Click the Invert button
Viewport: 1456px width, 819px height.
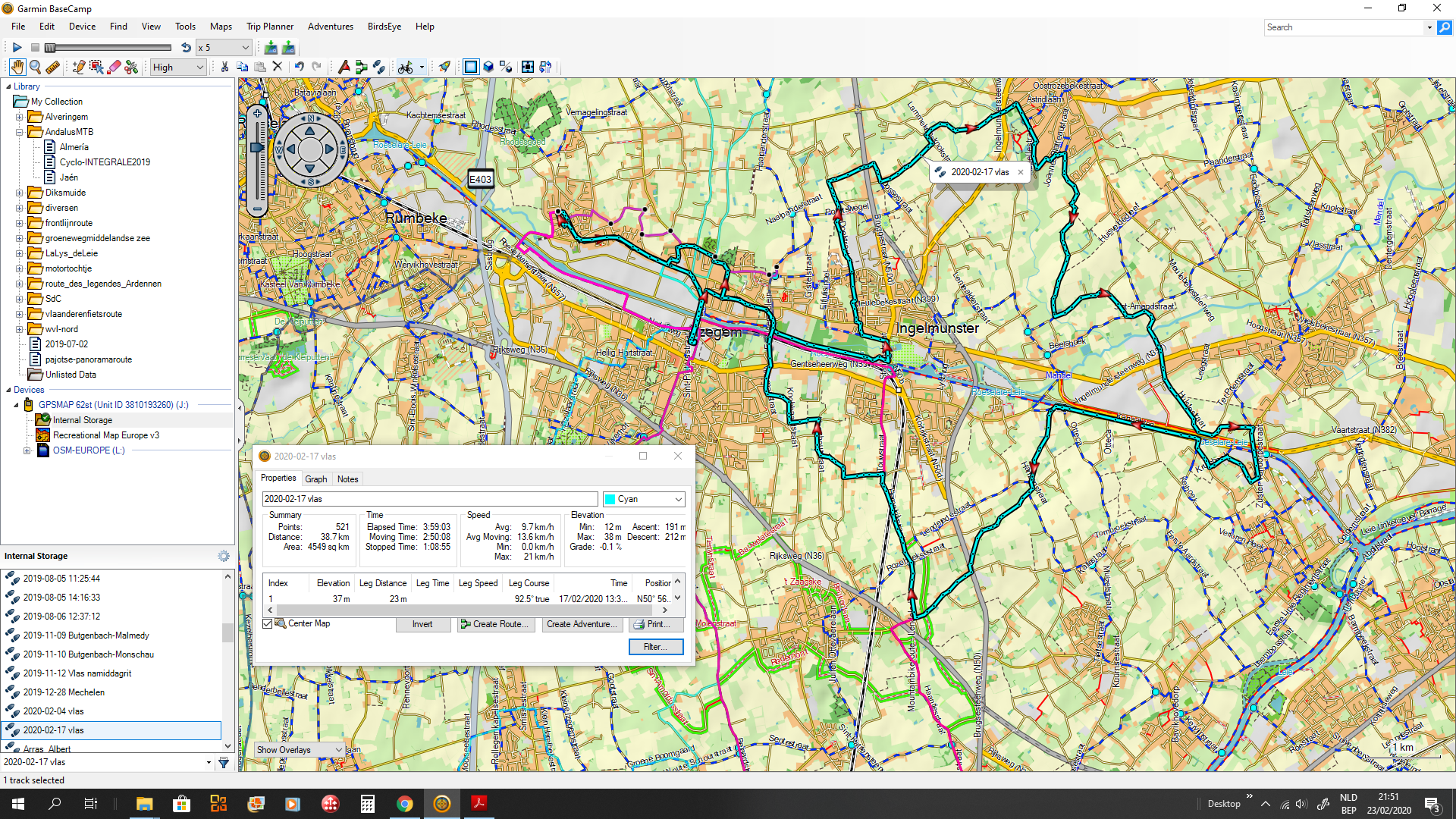422,624
